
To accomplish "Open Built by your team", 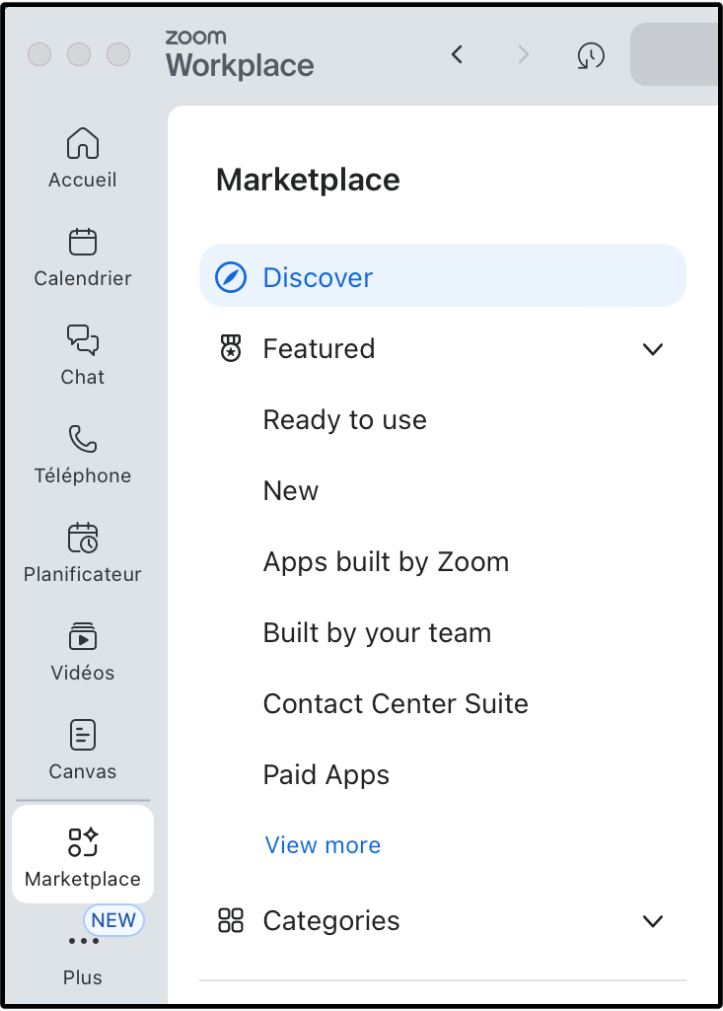I will pyautogui.click(x=377, y=633).
